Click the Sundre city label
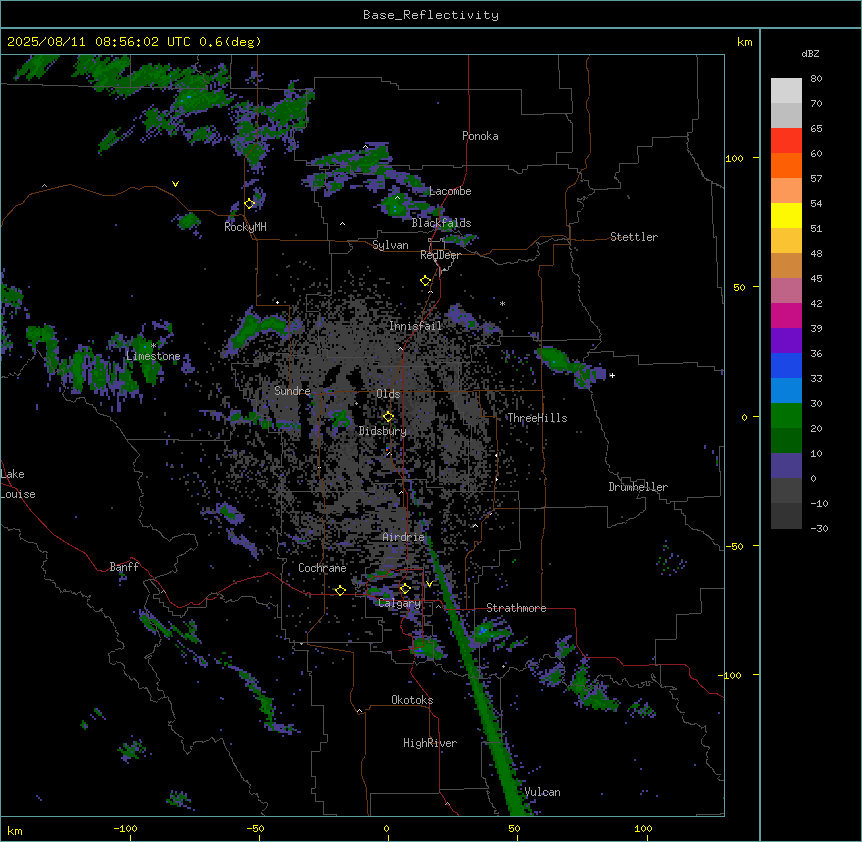Screen dimensions: 862x842 tap(292, 391)
